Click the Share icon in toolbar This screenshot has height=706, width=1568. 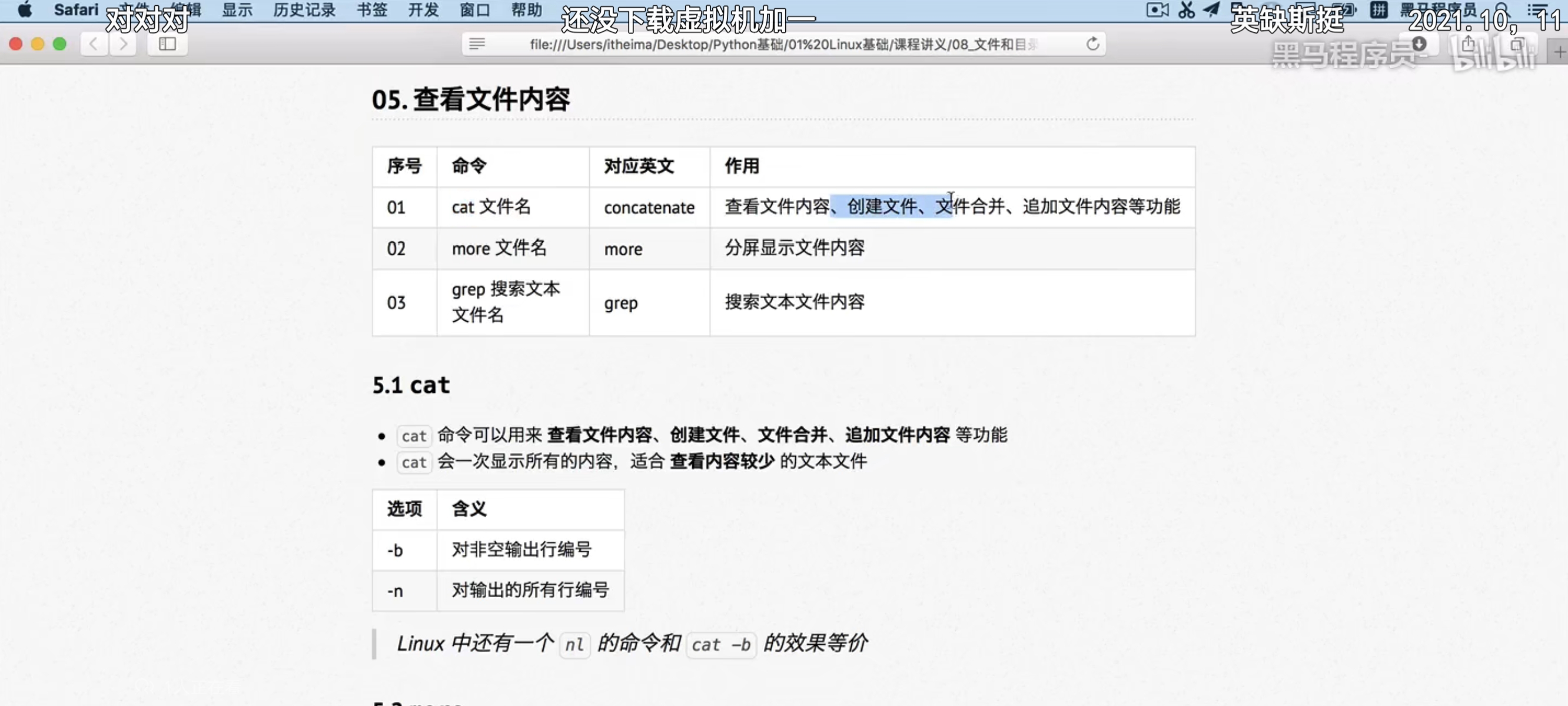coord(1468,44)
